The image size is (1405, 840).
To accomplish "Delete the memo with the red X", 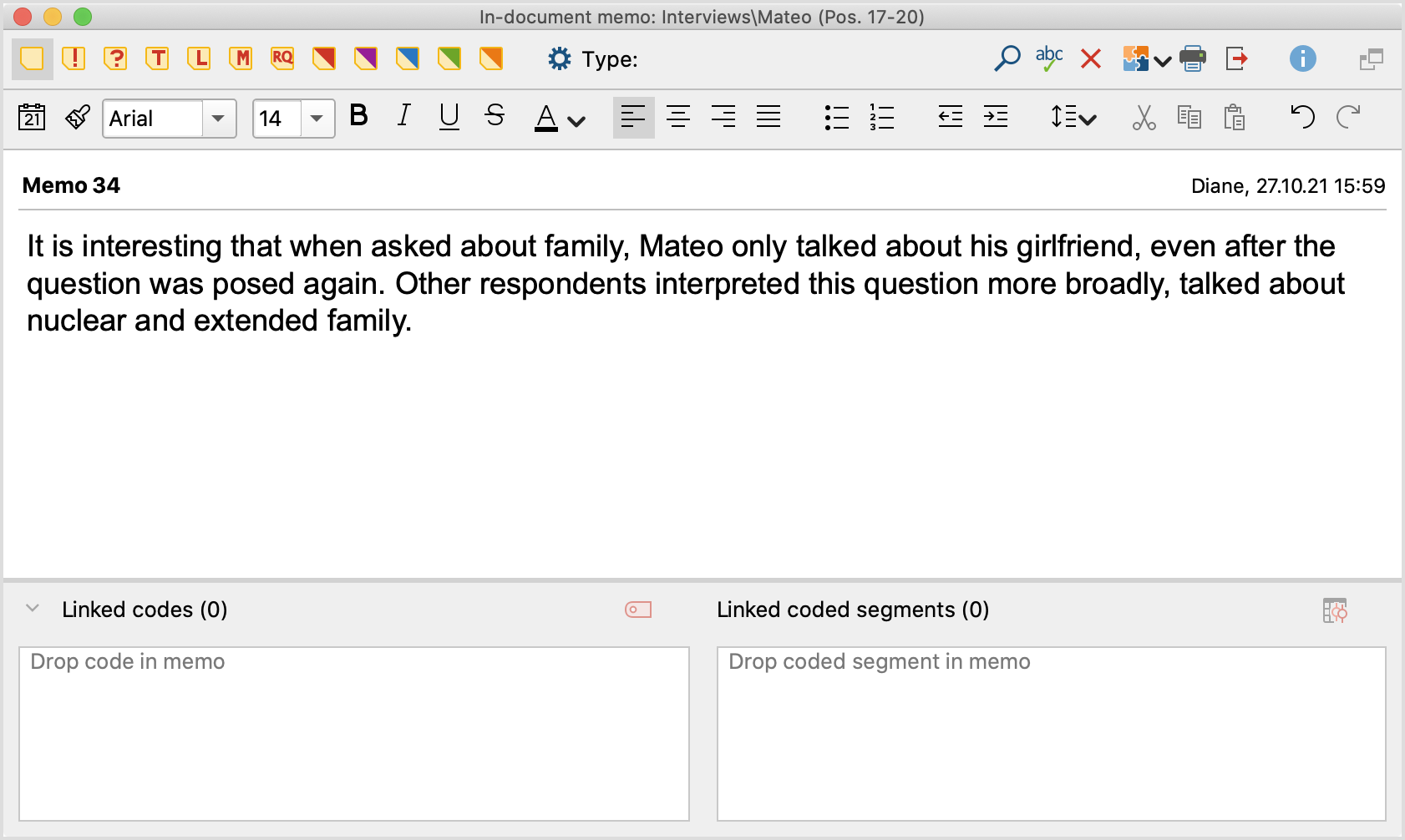I will point(1091,58).
